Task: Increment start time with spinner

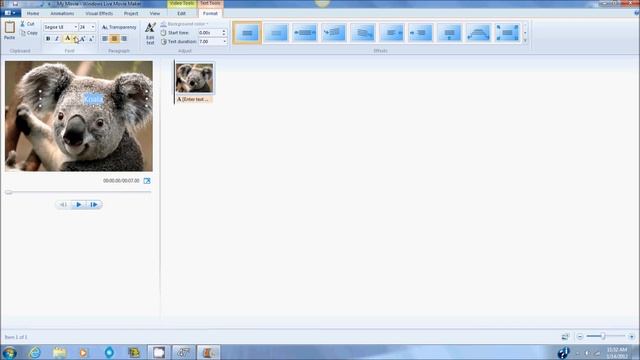Action: 224,31
